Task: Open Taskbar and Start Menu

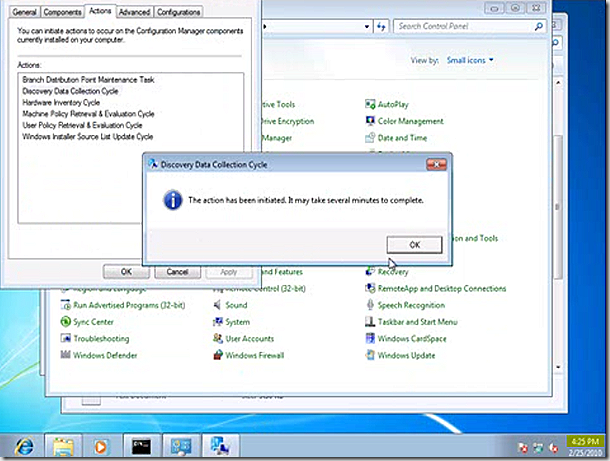Action: [417, 322]
